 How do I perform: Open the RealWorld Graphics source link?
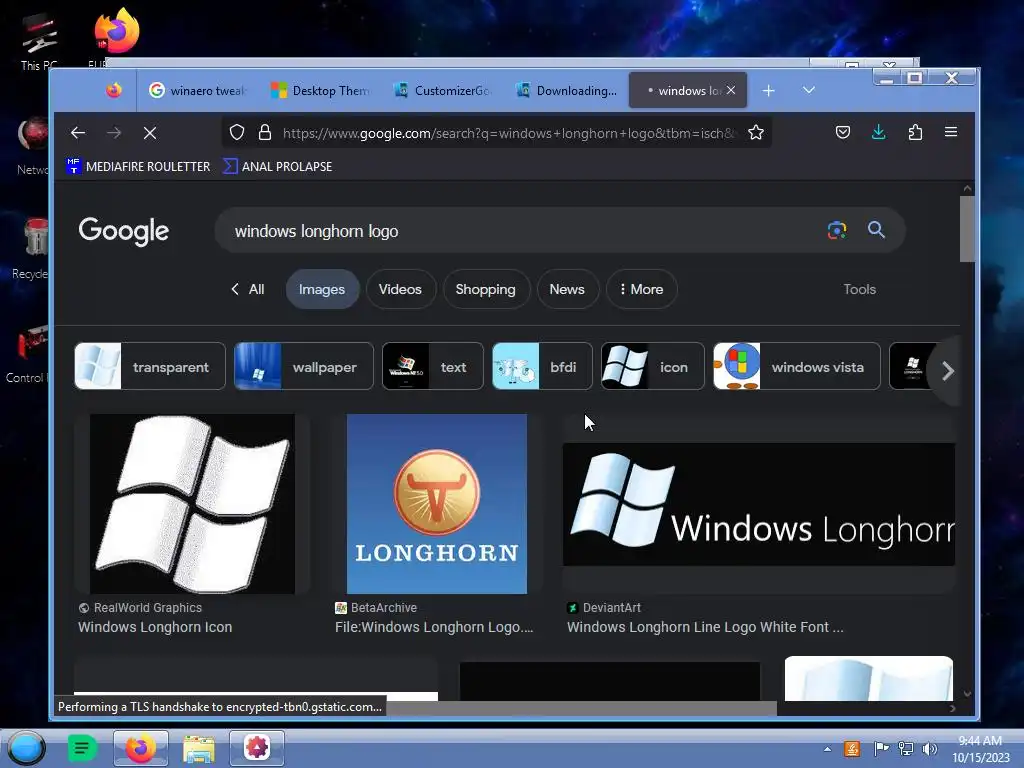click(140, 607)
